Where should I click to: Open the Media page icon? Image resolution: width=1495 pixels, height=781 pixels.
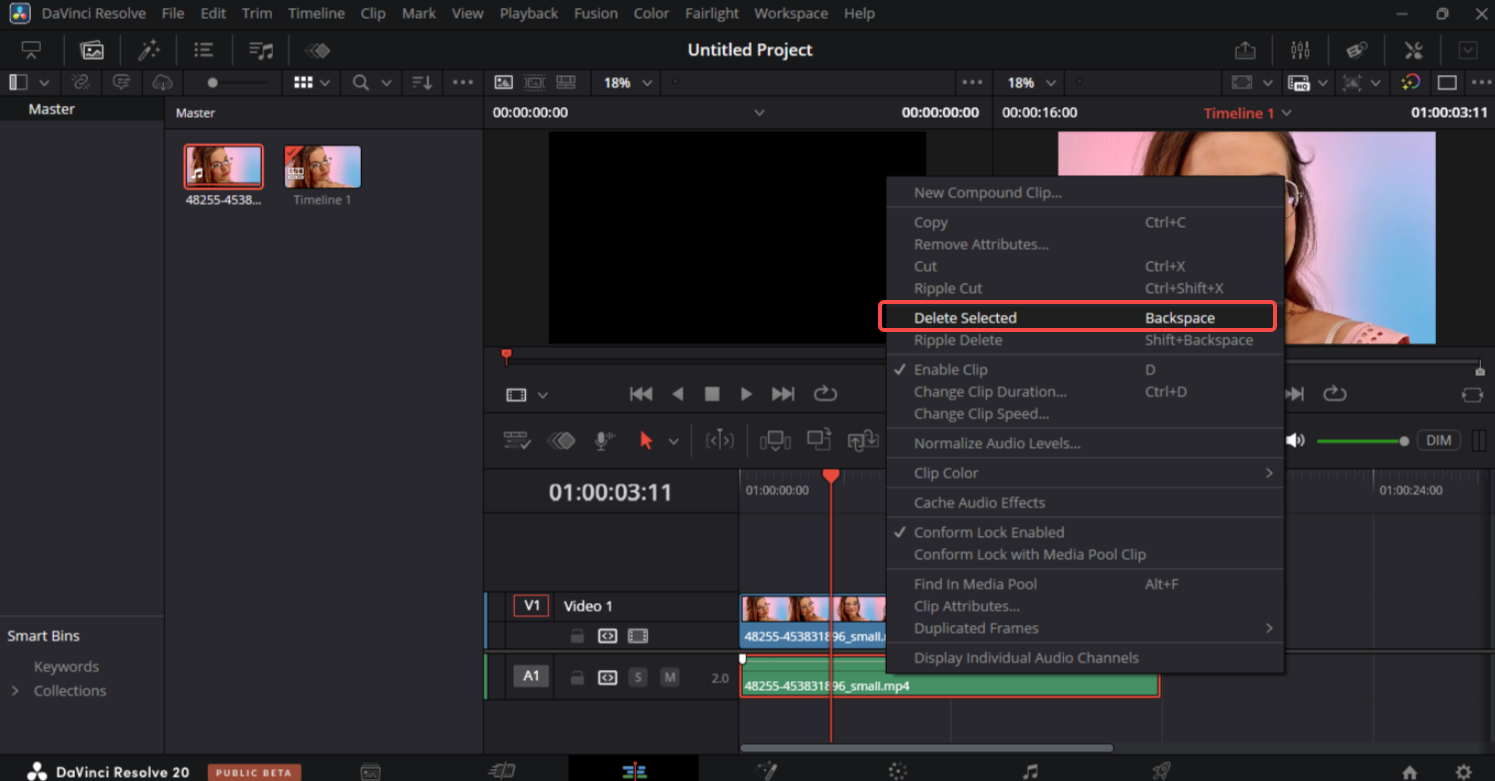[x=370, y=771]
